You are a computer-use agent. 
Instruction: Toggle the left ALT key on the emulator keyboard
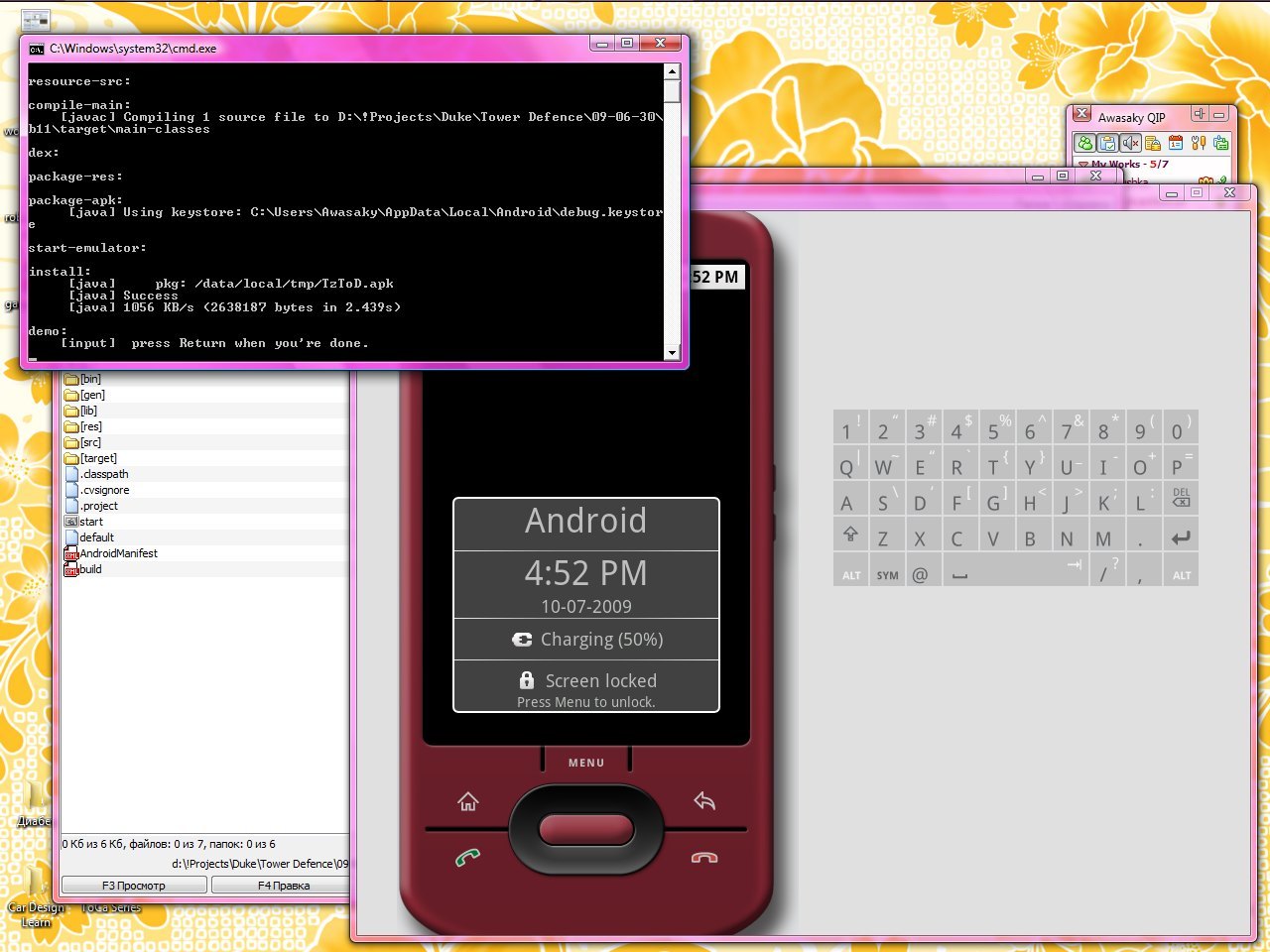pyautogui.click(x=851, y=575)
